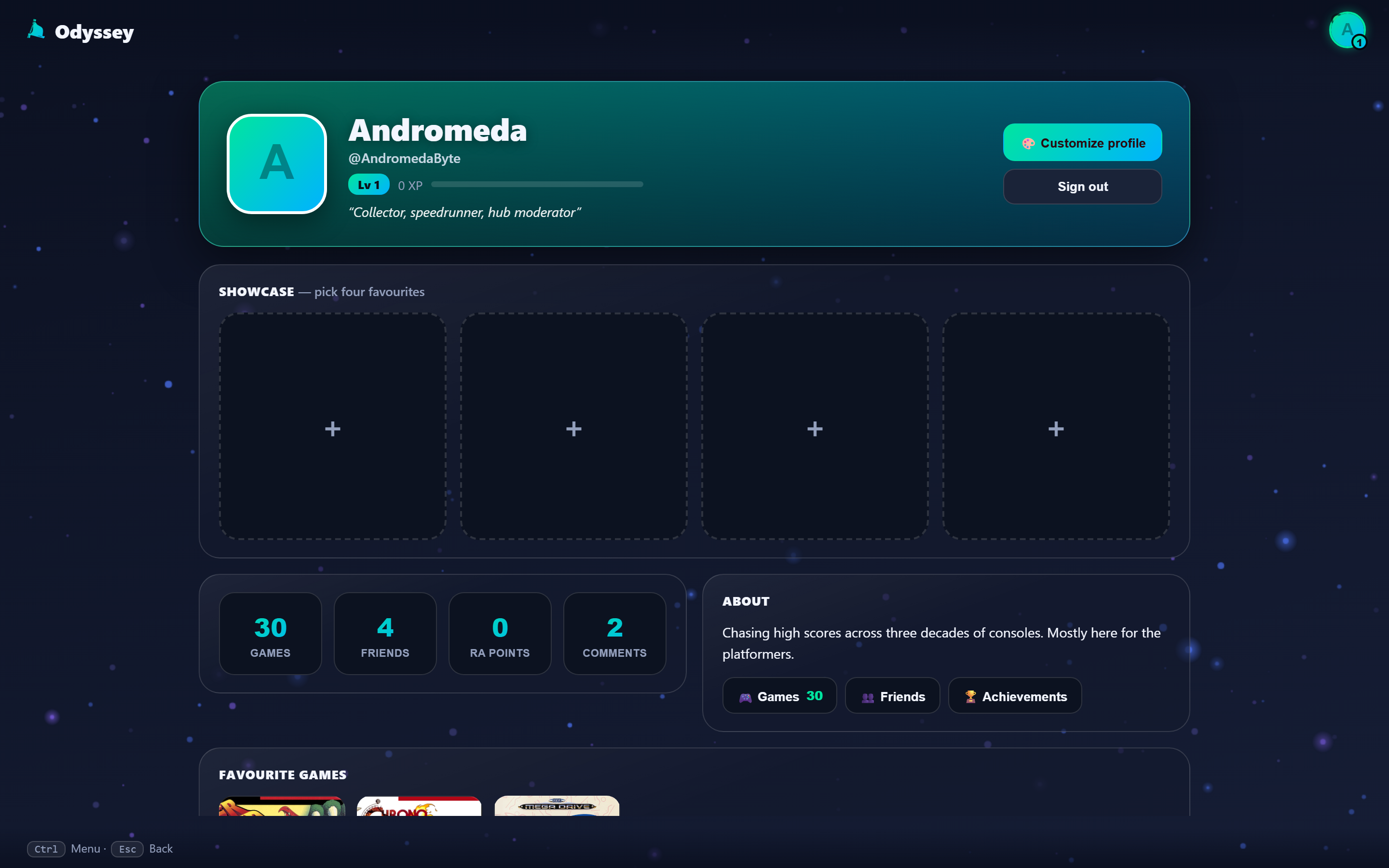Screen dimensions: 1389x868
Task: Click the Lv 1 level badge
Action: [368, 185]
